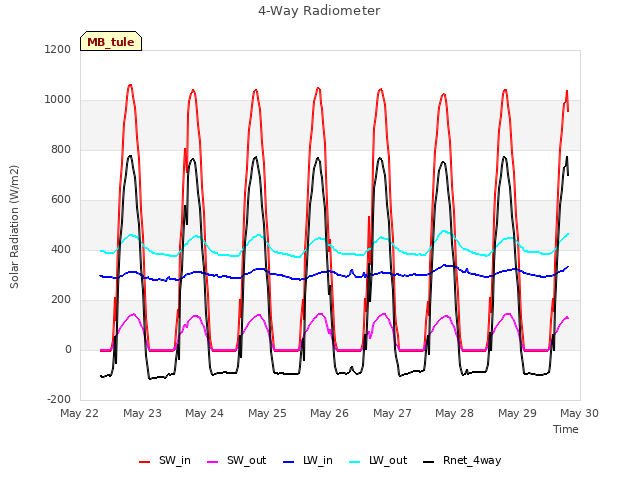Click the 4-Way Radiometer chart title
640x480 pixels.
319,11
